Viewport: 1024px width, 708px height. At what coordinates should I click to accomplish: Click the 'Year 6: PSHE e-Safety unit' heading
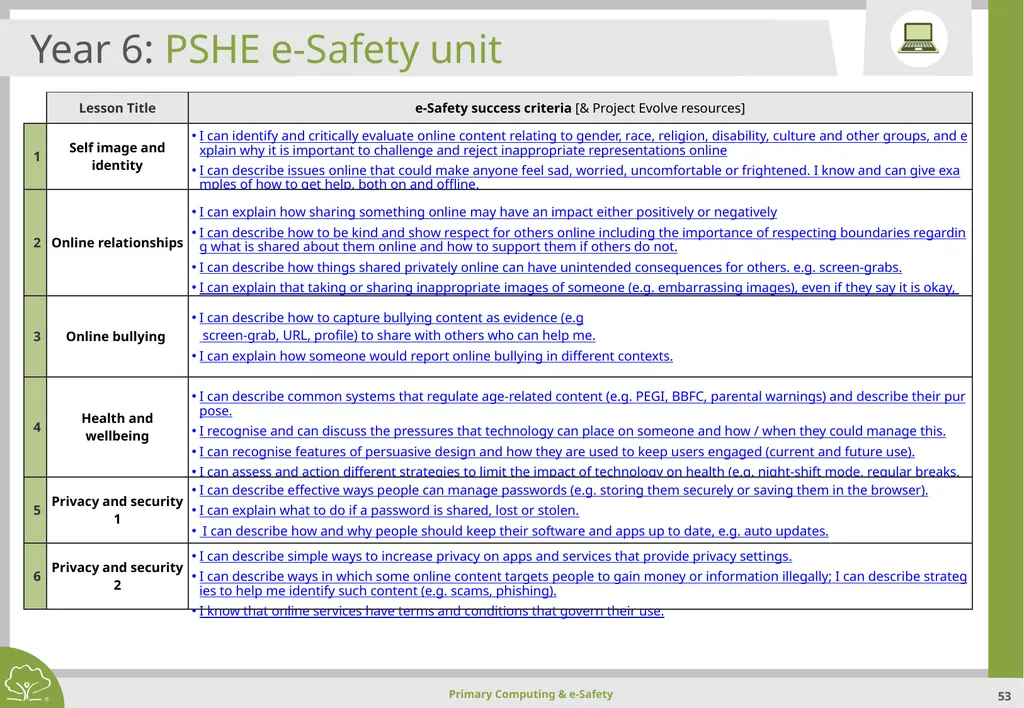pyautogui.click(x=266, y=49)
